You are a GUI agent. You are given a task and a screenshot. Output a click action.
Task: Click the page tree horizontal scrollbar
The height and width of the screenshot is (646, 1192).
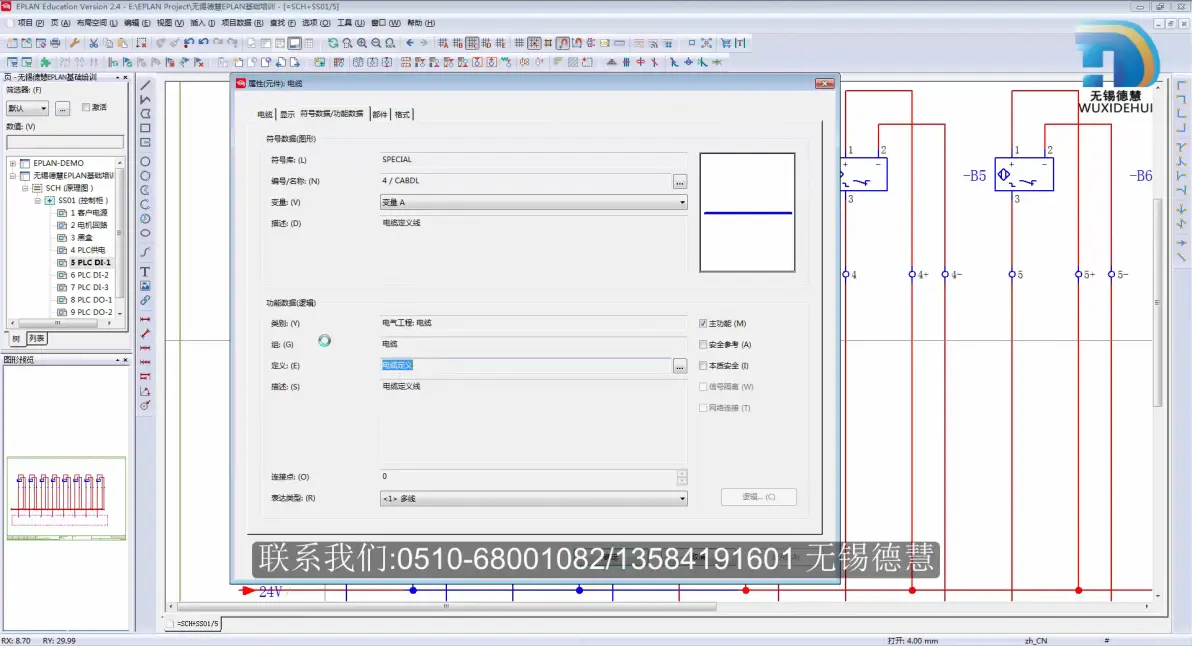click(x=58, y=323)
